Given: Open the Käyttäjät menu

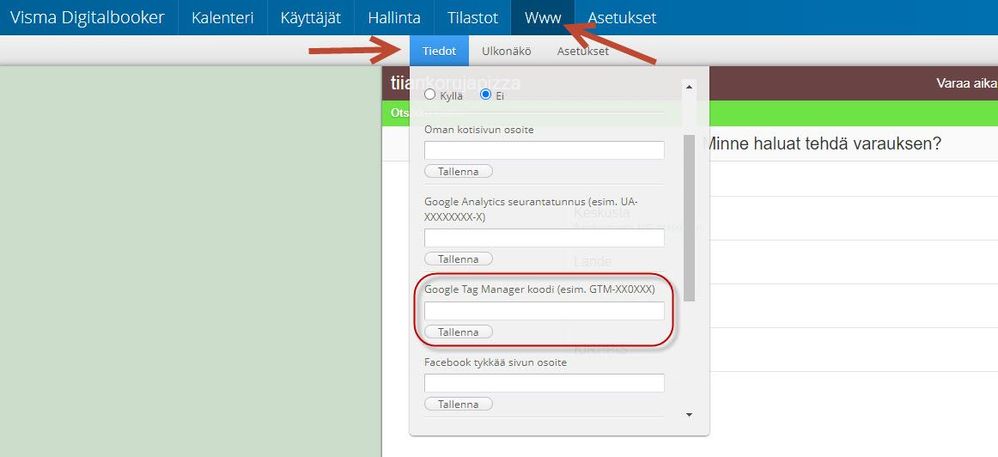Looking at the screenshot, I should [x=311, y=18].
